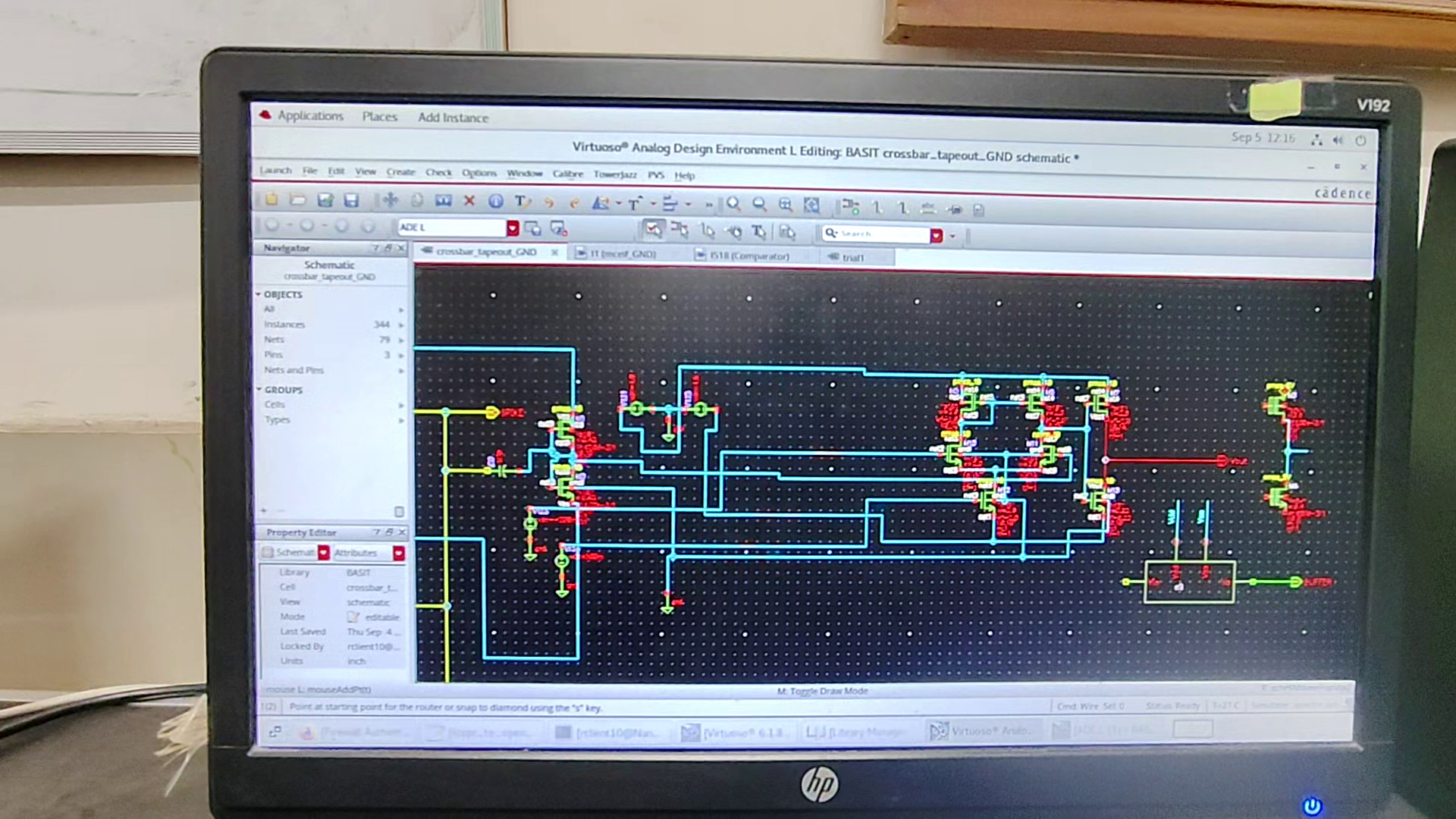Click Nets and Pins in Navigator
Viewport: 1456px width, 819px height.
click(x=293, y=370)
